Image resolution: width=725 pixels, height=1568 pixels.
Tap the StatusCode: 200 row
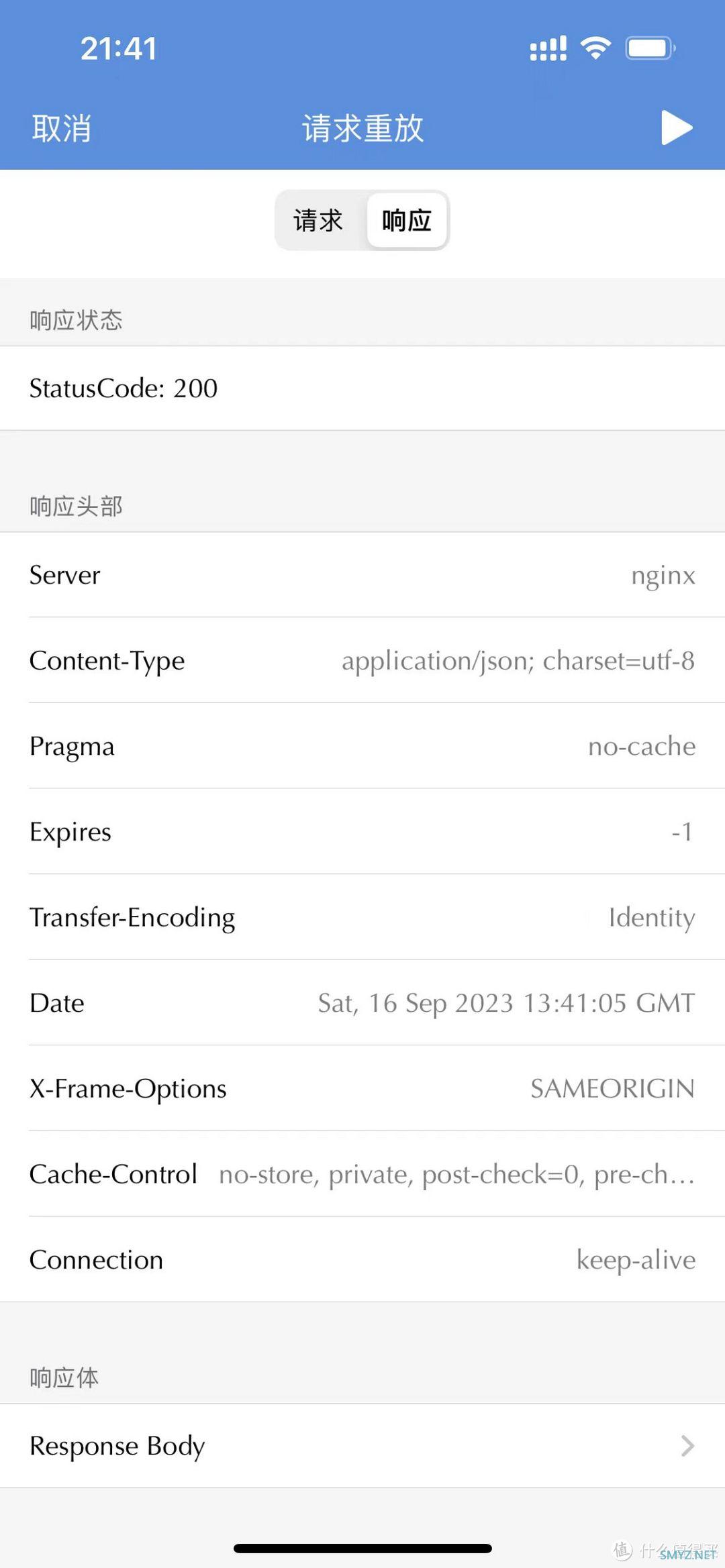362,388
